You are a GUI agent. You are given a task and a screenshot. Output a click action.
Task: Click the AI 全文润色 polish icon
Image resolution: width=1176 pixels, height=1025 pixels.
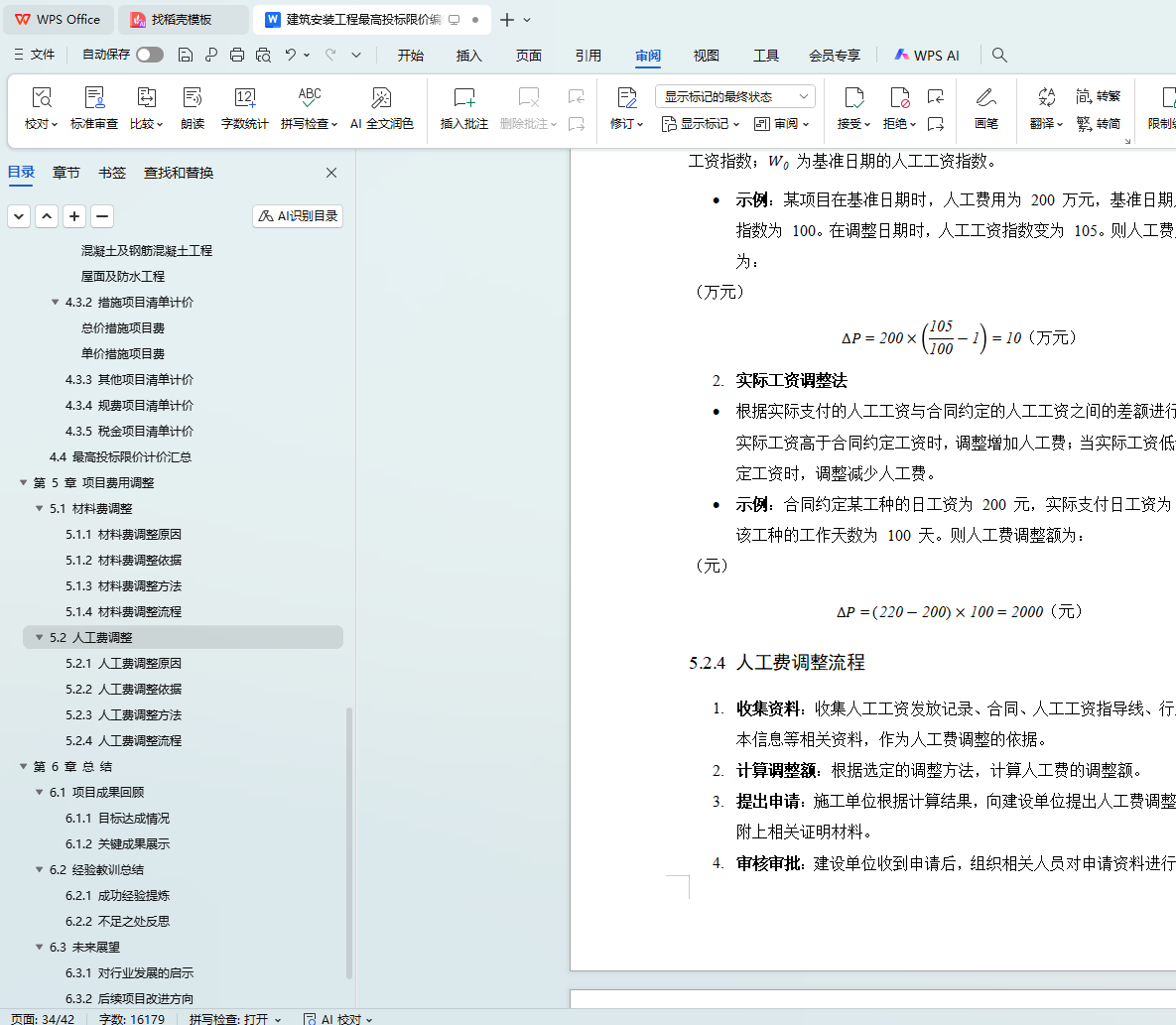click(381, 97)
